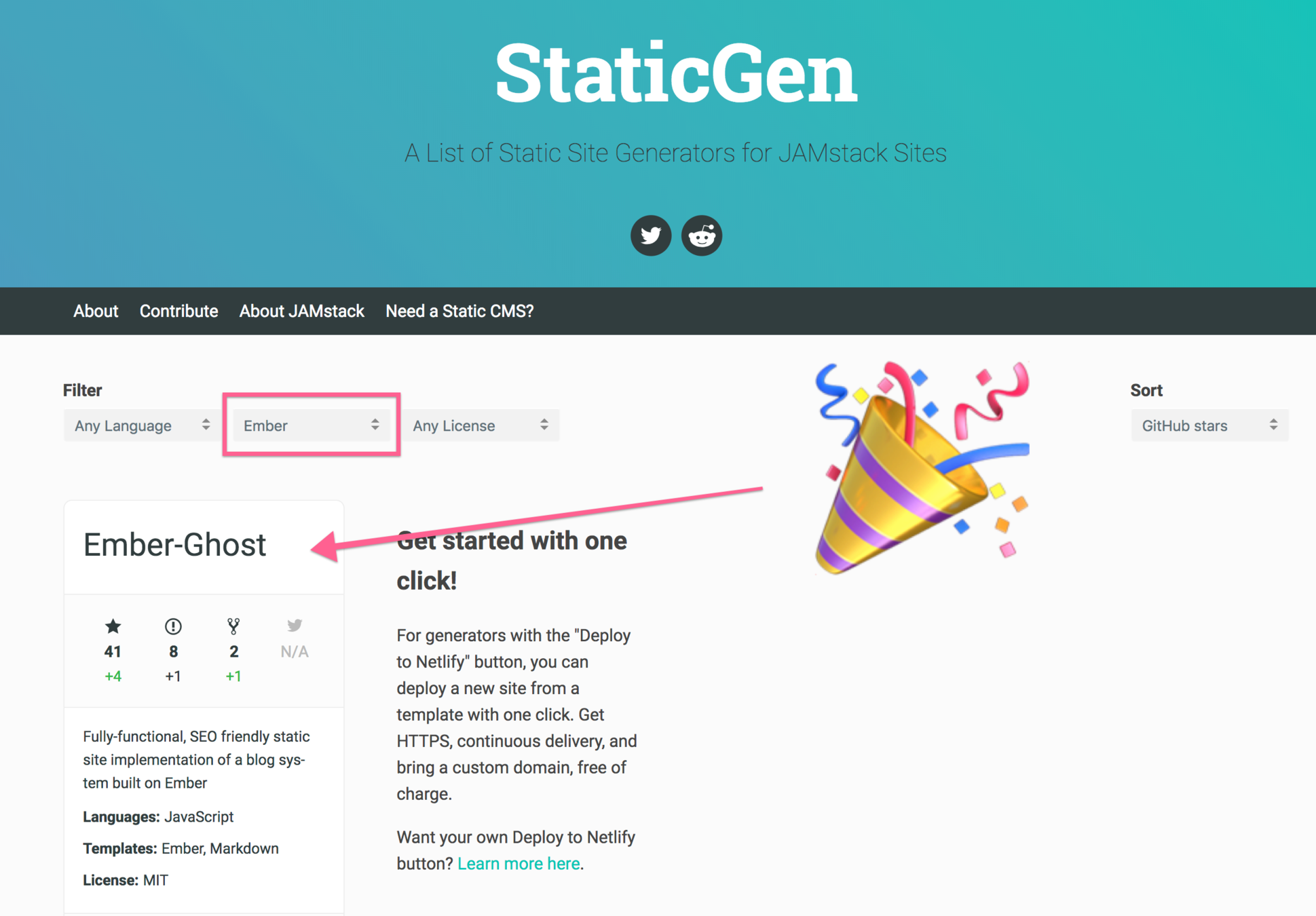
Task: Go to the About nav item
Action: (x=96, y=311)
